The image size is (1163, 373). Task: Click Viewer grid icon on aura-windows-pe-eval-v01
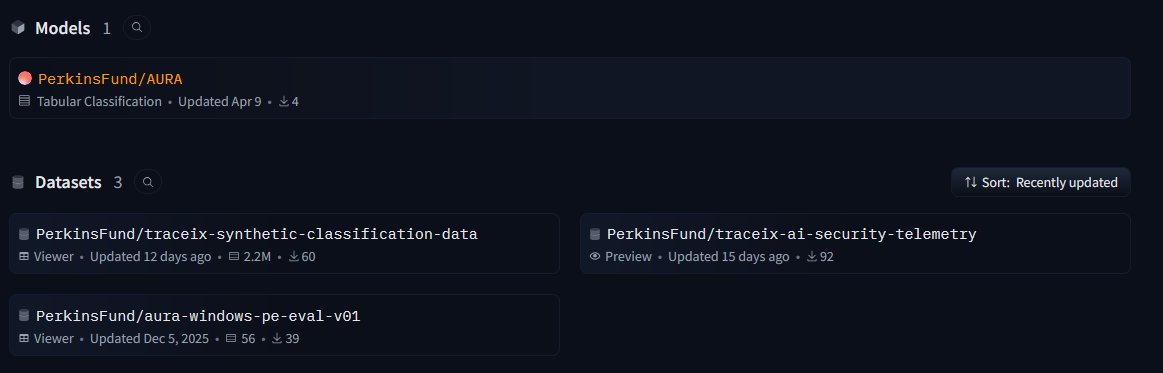pyautogui.click(x=24, y=338)
